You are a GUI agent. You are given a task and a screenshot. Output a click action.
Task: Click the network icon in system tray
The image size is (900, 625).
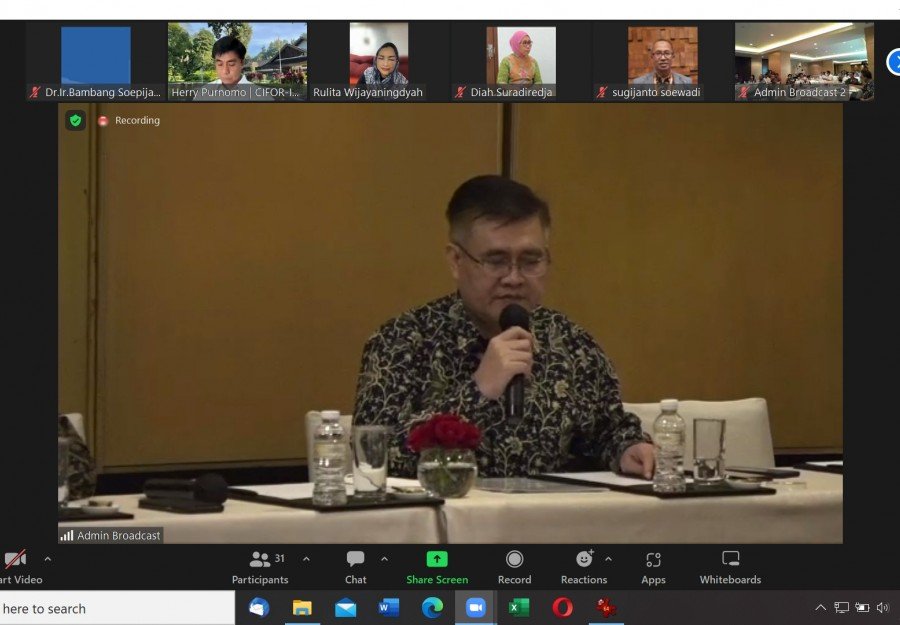point(841,607)
